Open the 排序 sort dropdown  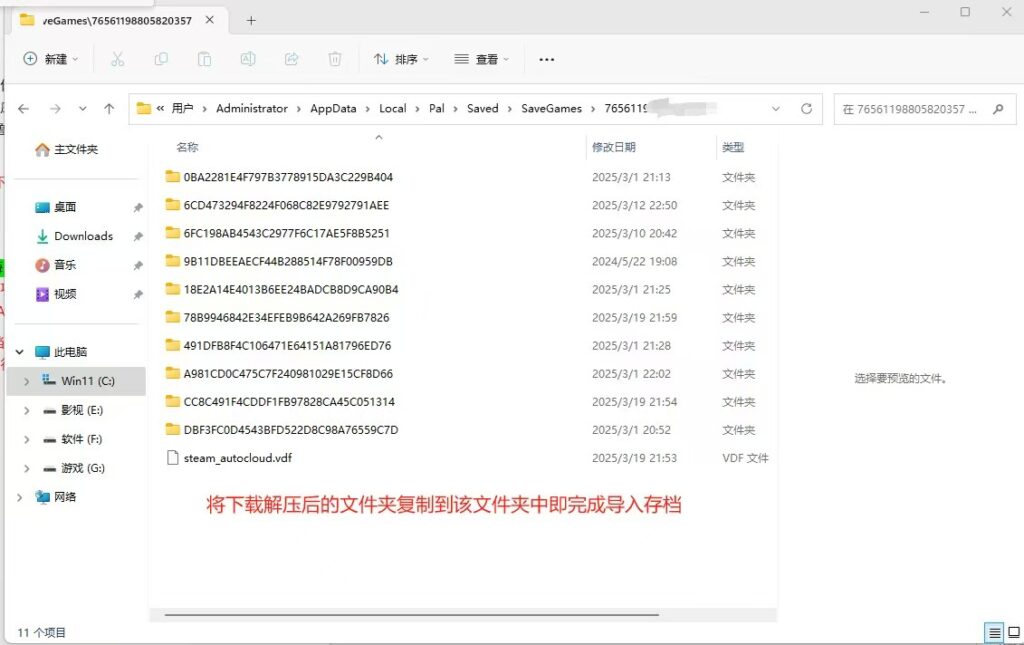click(400, 59)
